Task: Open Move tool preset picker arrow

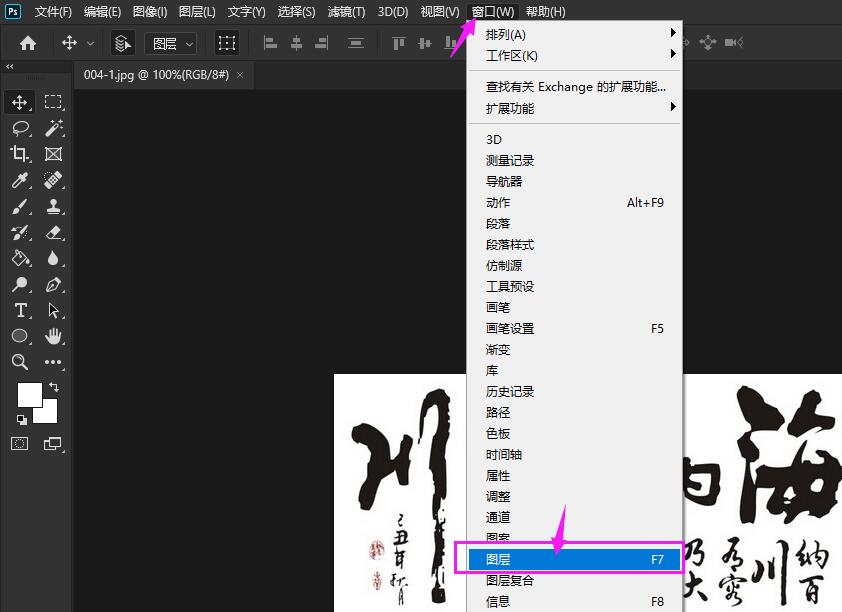Action: 90,43
